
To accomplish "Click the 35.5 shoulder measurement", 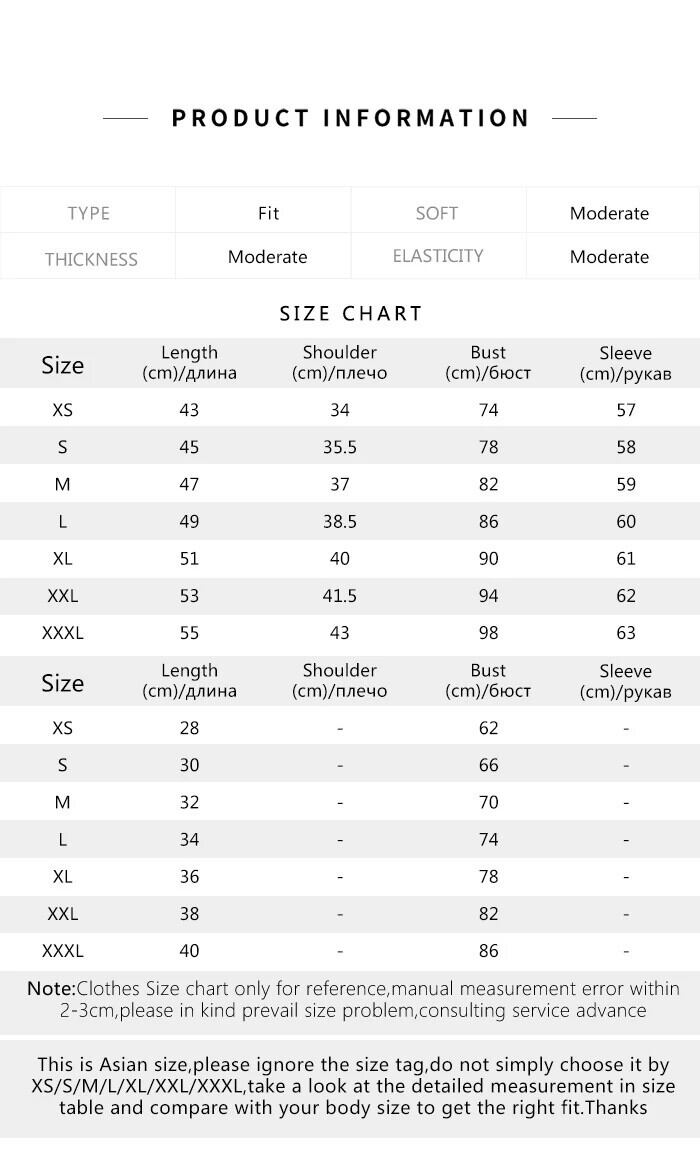I will coord(340,447).
